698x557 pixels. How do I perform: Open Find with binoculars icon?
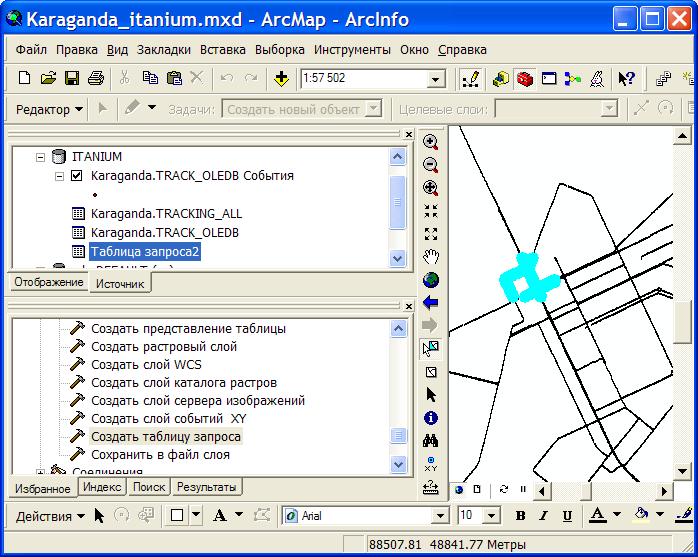tap(430, 441)
